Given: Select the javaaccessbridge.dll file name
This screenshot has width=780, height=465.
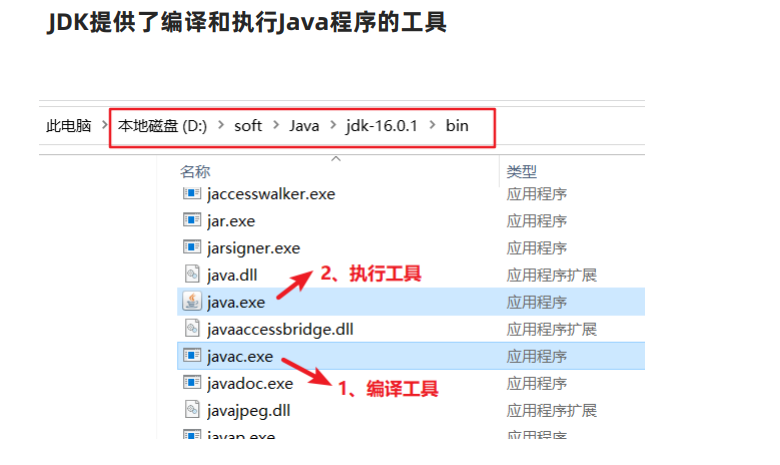Looking at the screenshot, I should pos(280,329).
